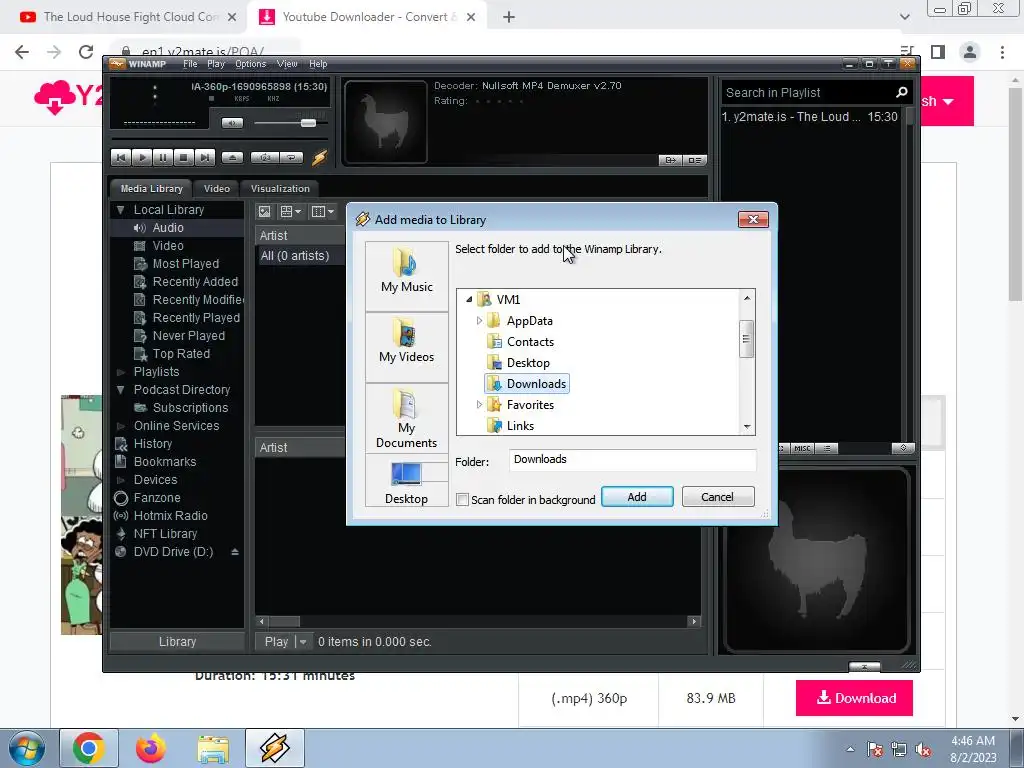This screenshot has width=1024, height=768.
Task: Click Winamp's Play button
Action: tap(142, 157)
